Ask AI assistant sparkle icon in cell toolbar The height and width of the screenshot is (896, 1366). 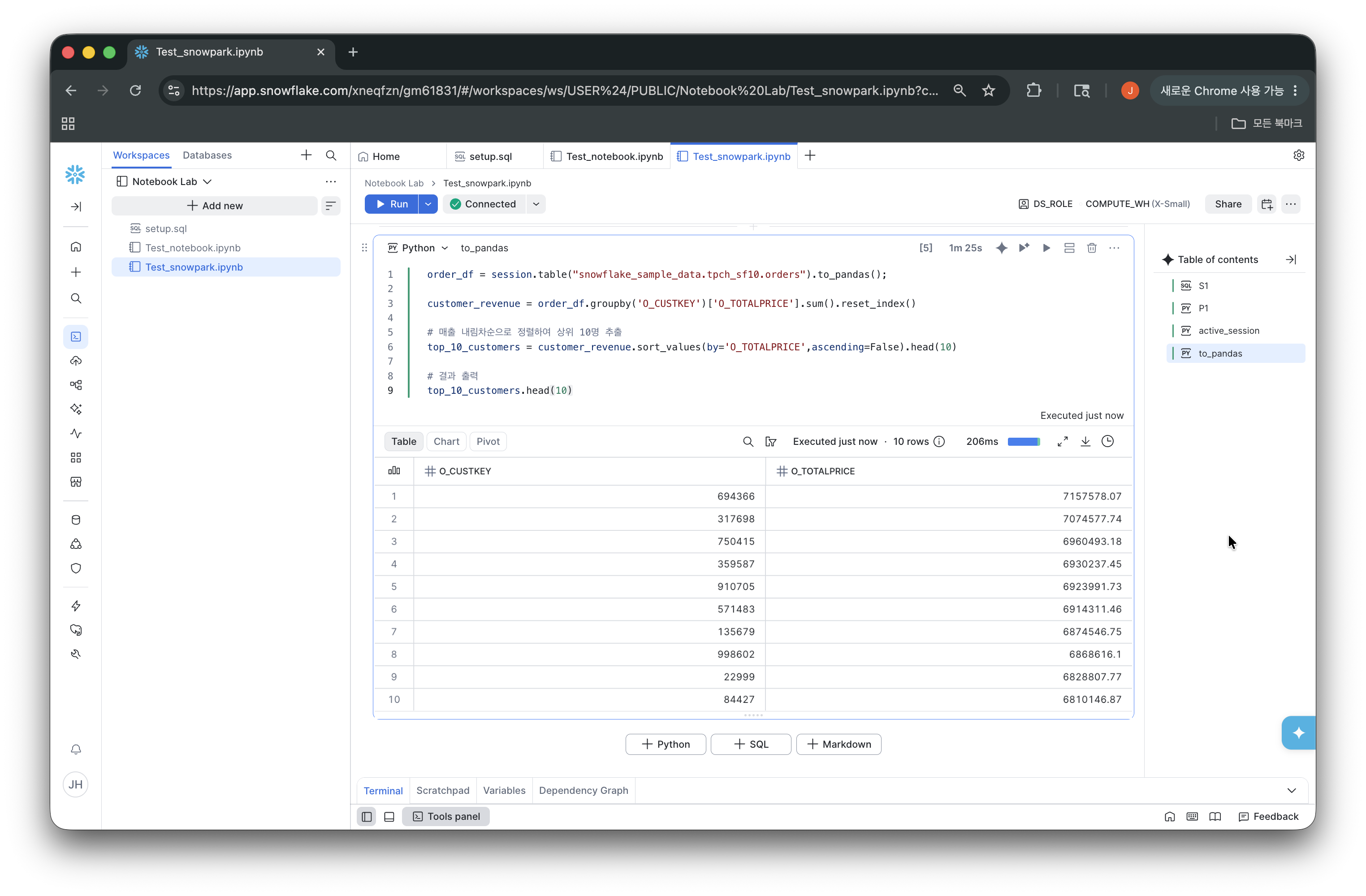1002,248
